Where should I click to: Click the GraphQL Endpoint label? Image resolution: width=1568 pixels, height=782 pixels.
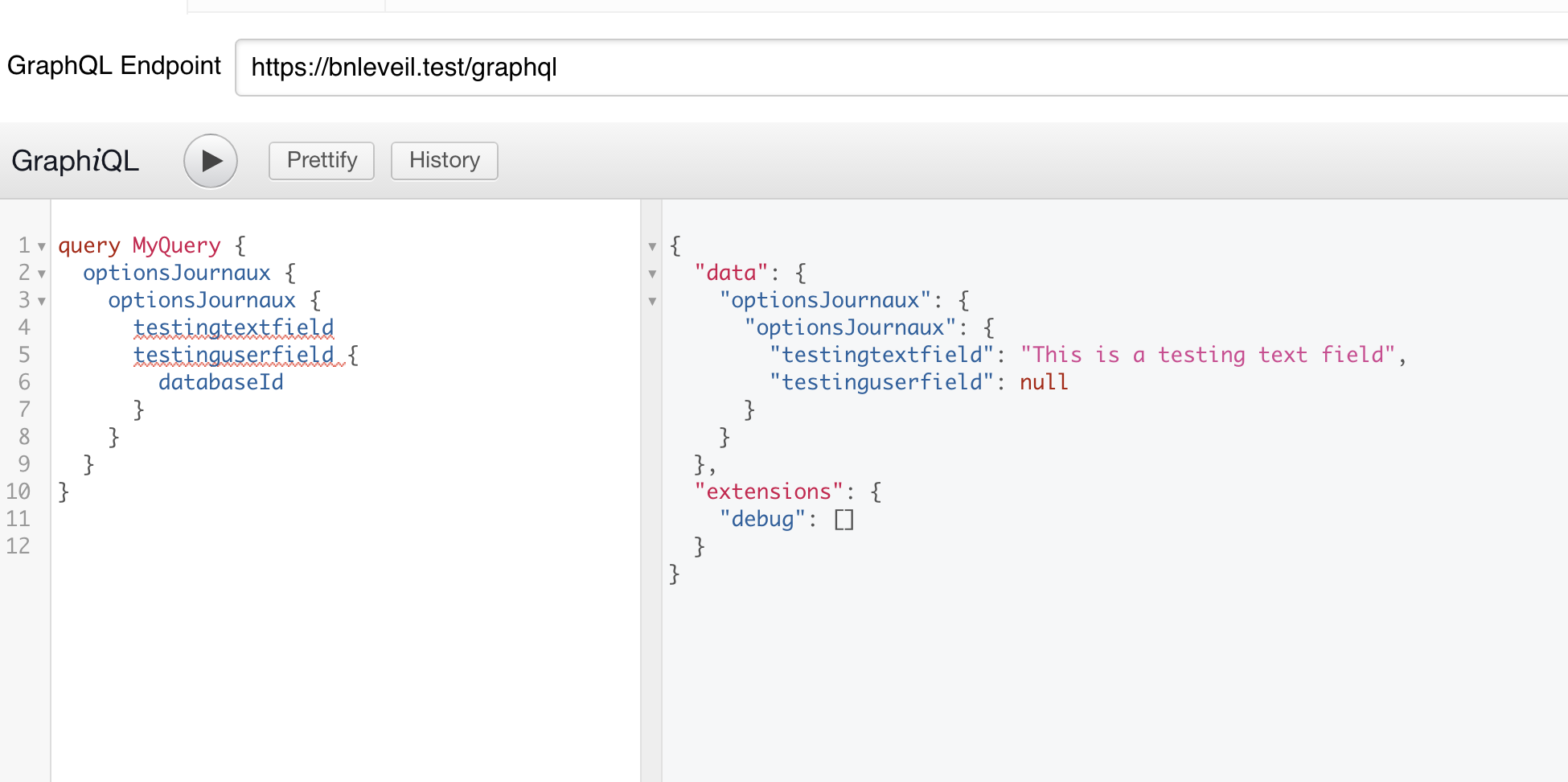tap(114, 66)
